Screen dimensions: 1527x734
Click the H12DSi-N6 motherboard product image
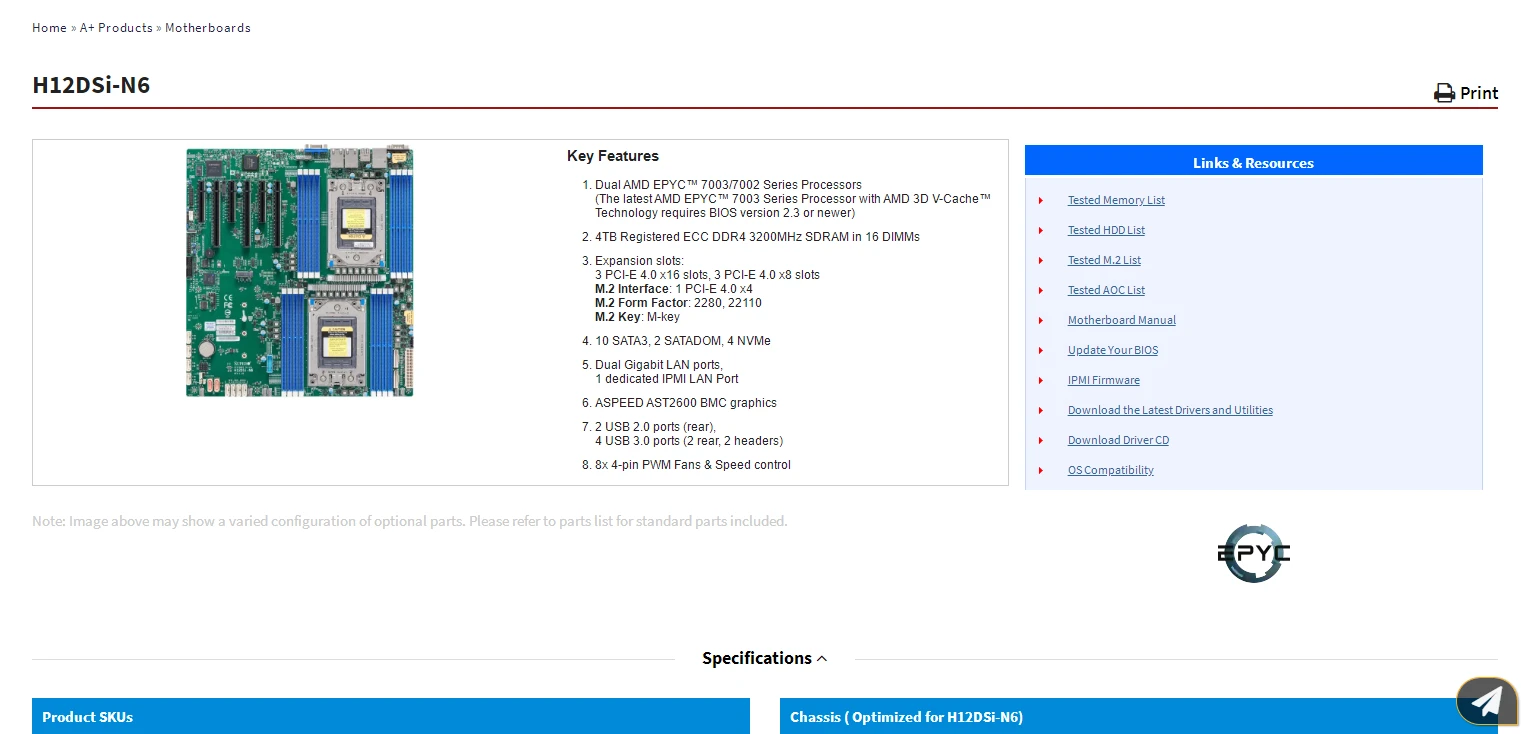(x=299, y=271)
